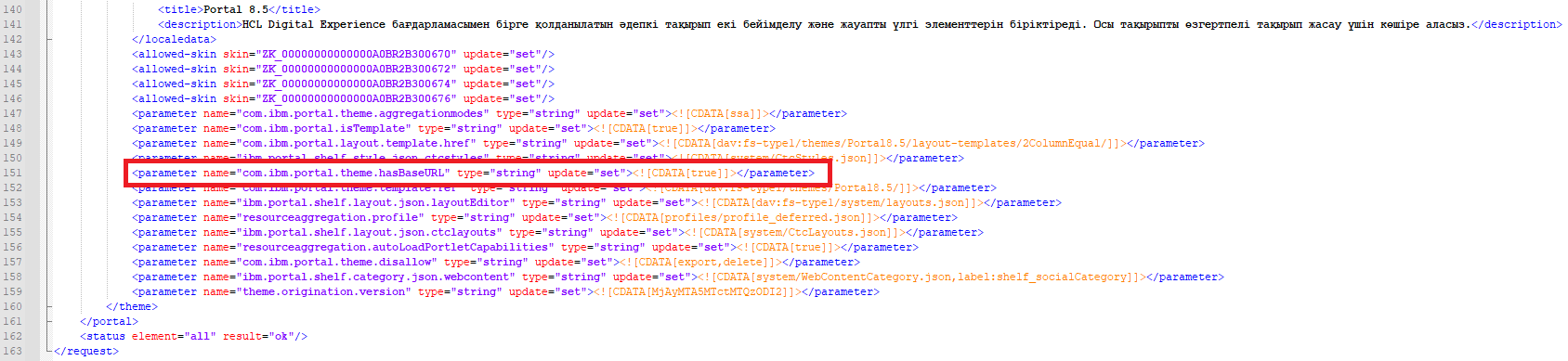Select skin value ending in 300676
The image size is (1568, 361).
pos(359,98)
